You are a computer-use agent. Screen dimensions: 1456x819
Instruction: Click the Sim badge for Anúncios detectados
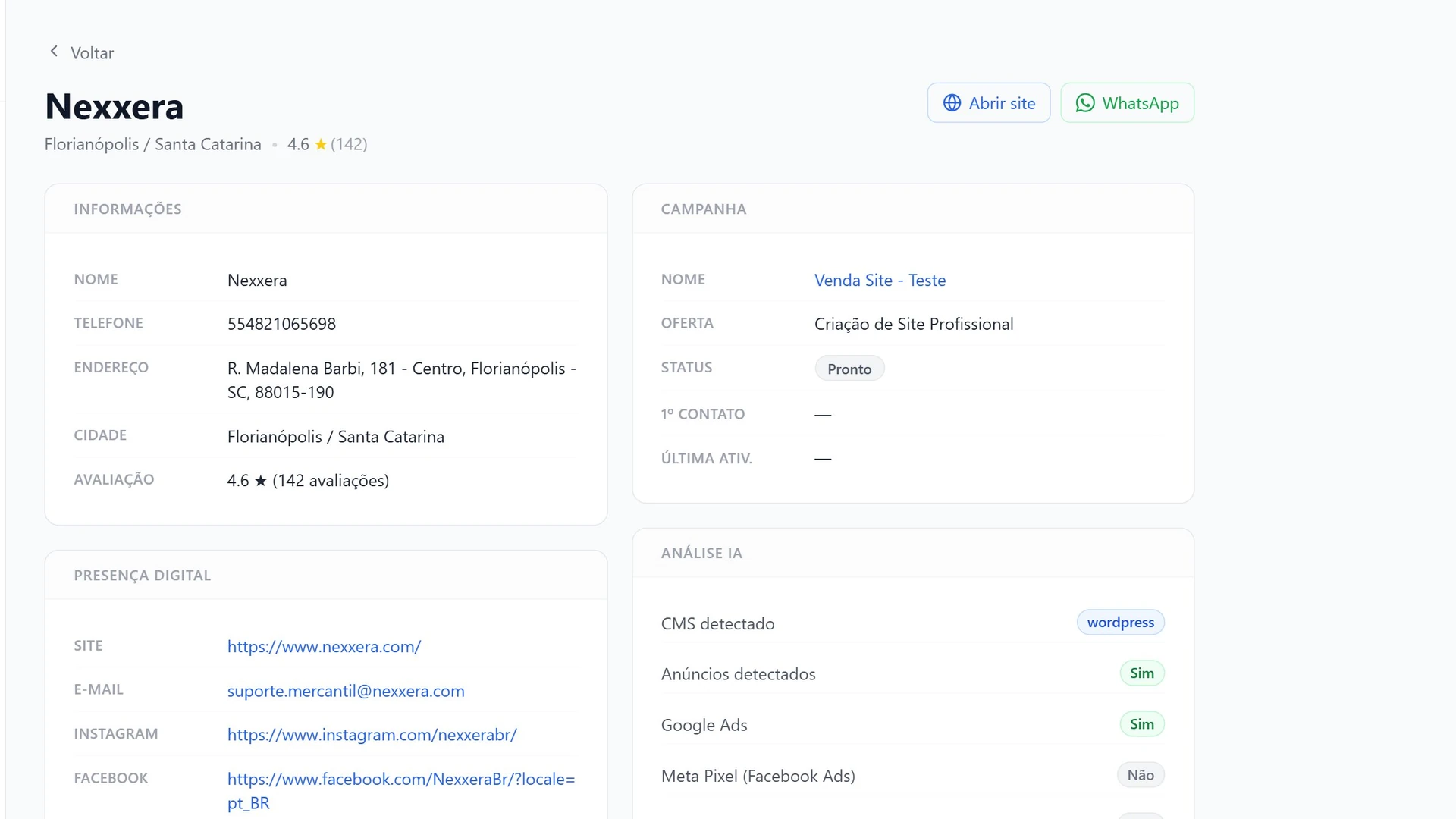pos(1142,673)
